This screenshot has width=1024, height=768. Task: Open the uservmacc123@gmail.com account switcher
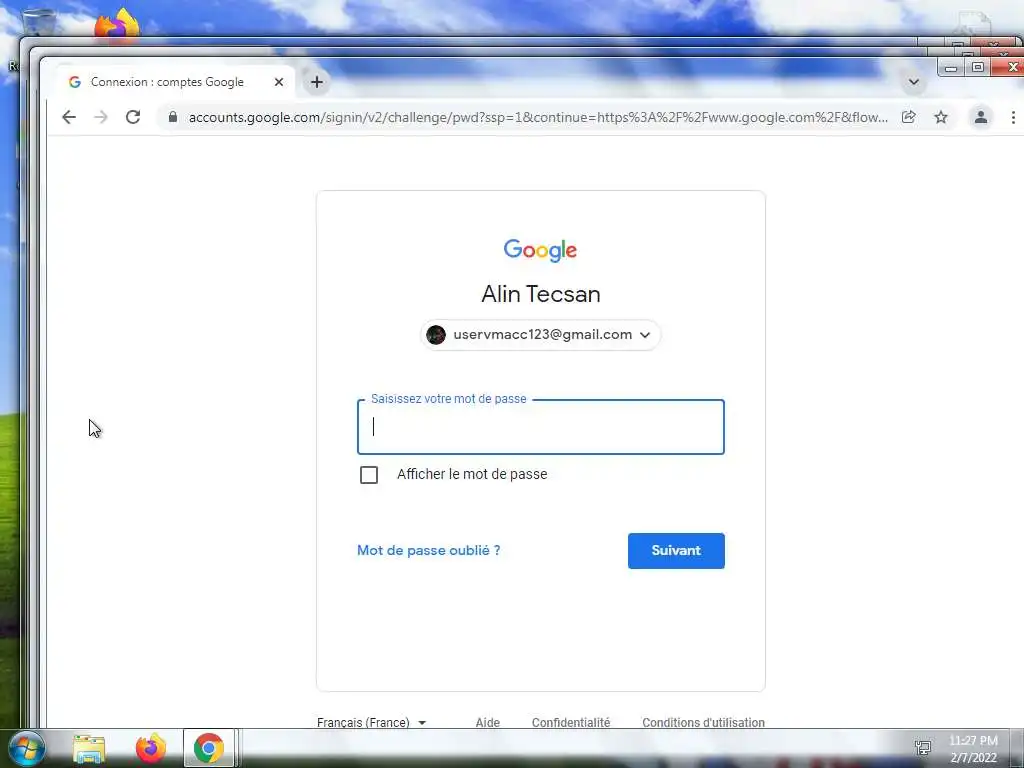[x=540, y=335]
